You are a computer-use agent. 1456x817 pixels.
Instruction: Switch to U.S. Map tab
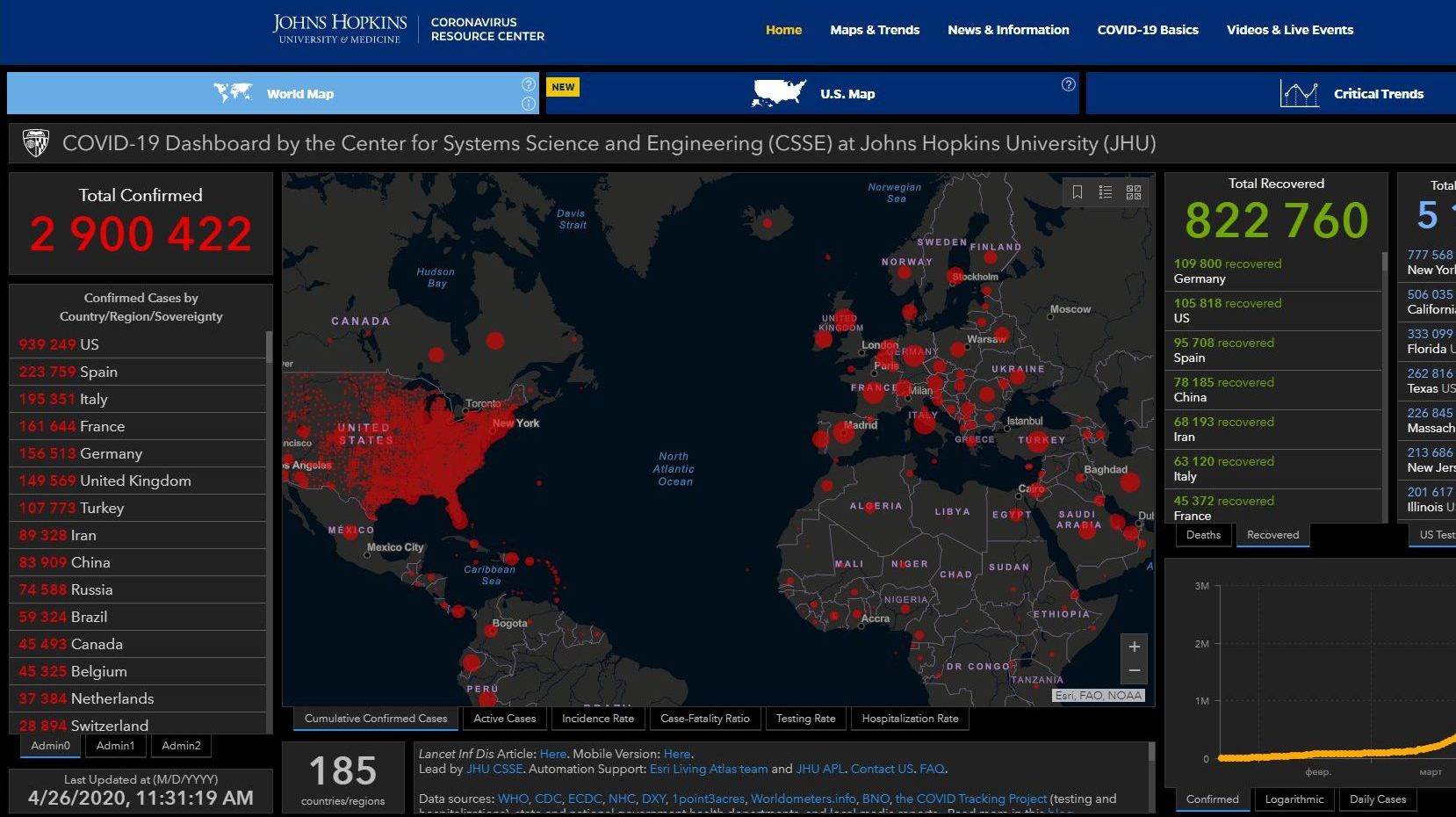[813, 93]
